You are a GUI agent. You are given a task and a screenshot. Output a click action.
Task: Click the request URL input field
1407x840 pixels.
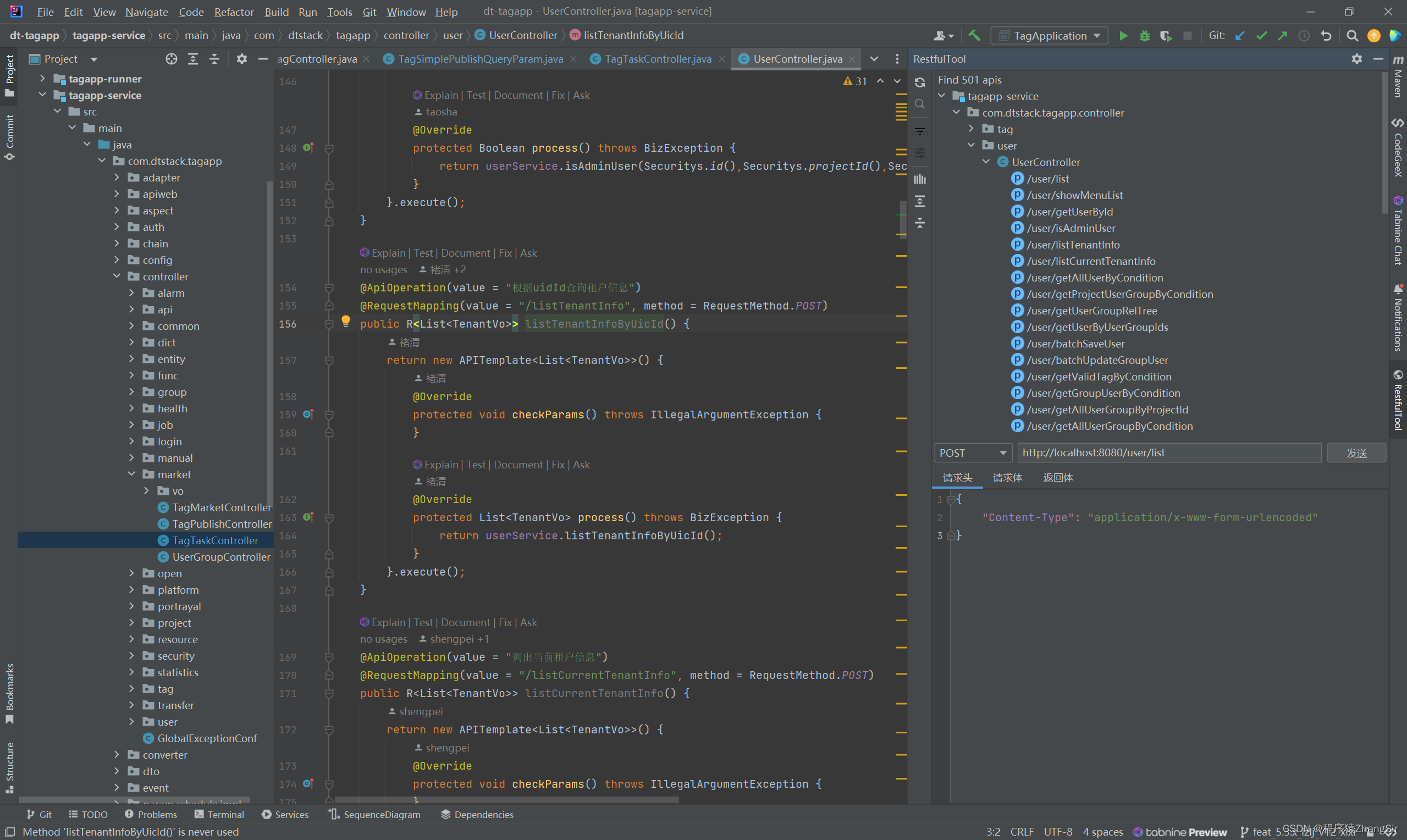(x=1169, y=453)
